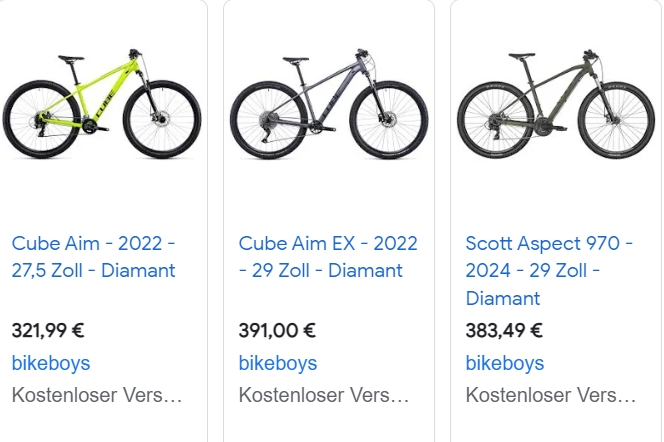The height and width of the screenshot is (442, 664).
Task: Open the Cube Aim 2022 27,5 Zoll title link
Action: tap(94, 257)
